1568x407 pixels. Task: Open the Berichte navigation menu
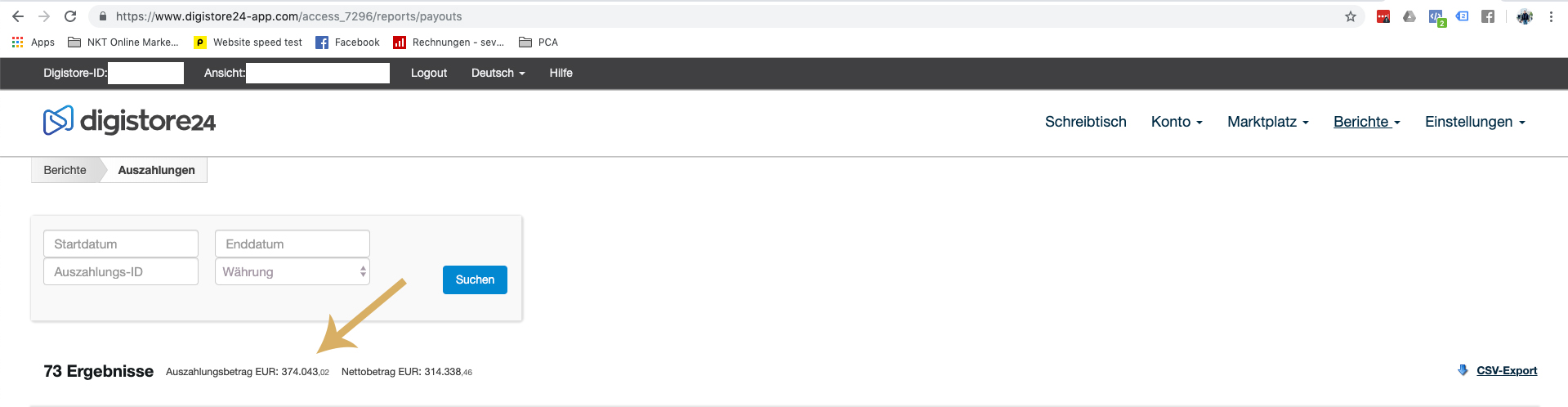1367,122
